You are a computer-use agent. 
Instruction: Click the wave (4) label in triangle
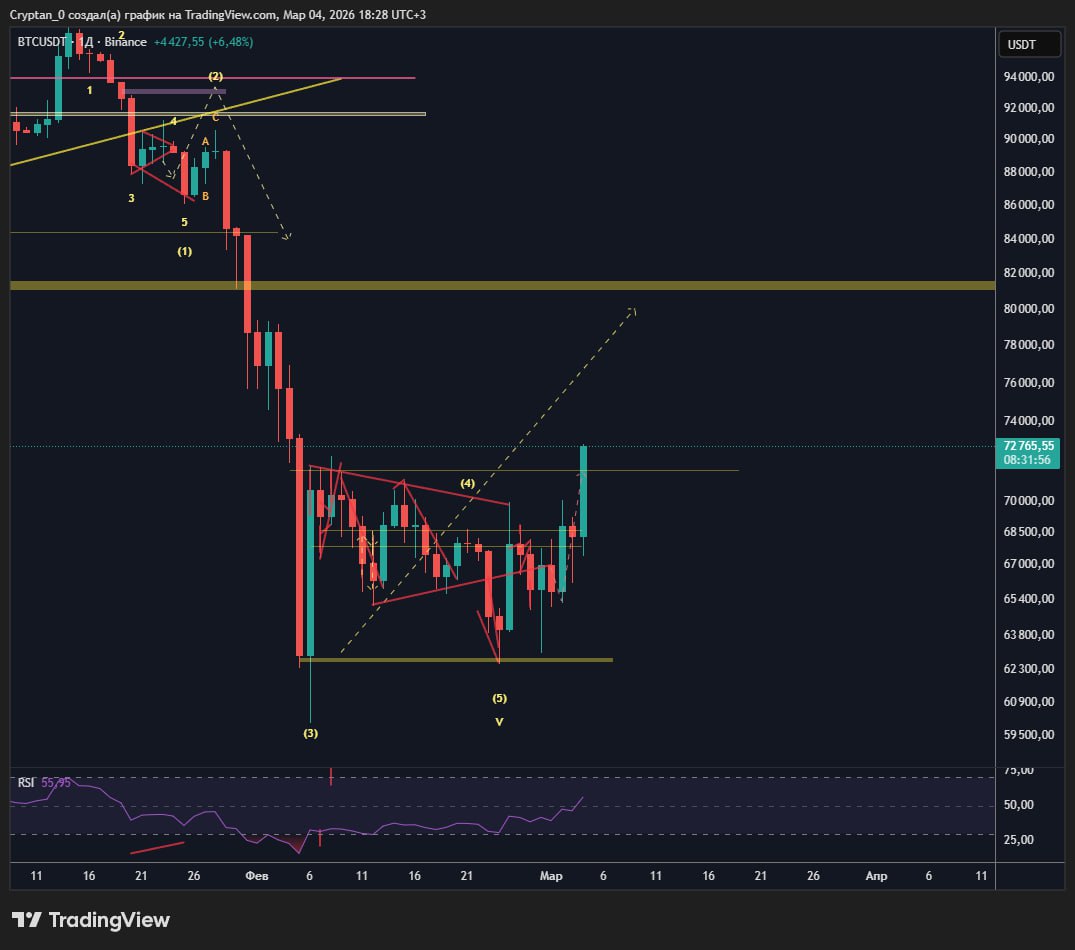click(x=467, y=484)
